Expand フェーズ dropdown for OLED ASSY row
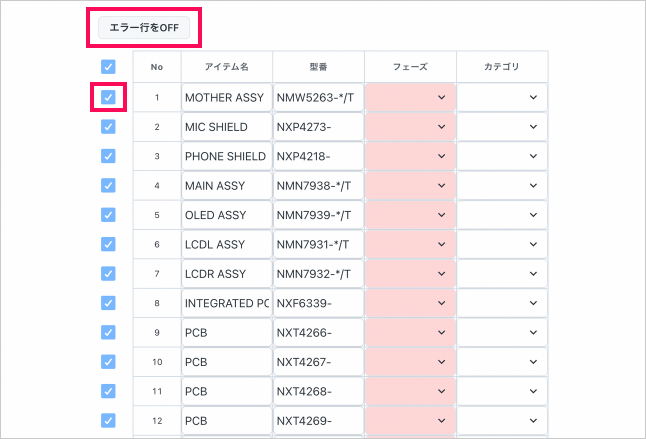 411,215
